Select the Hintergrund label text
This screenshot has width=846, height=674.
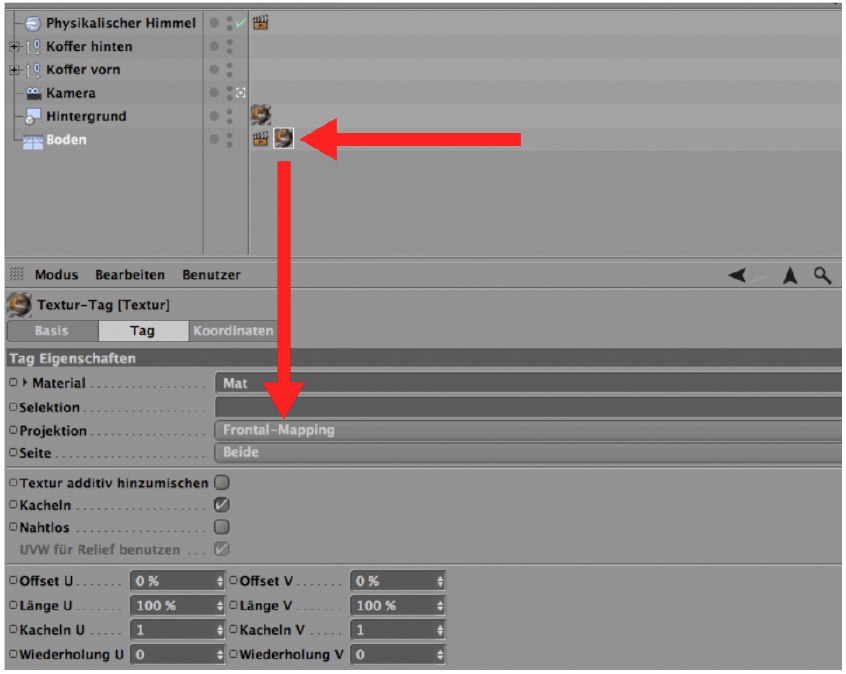coord(86,117)
